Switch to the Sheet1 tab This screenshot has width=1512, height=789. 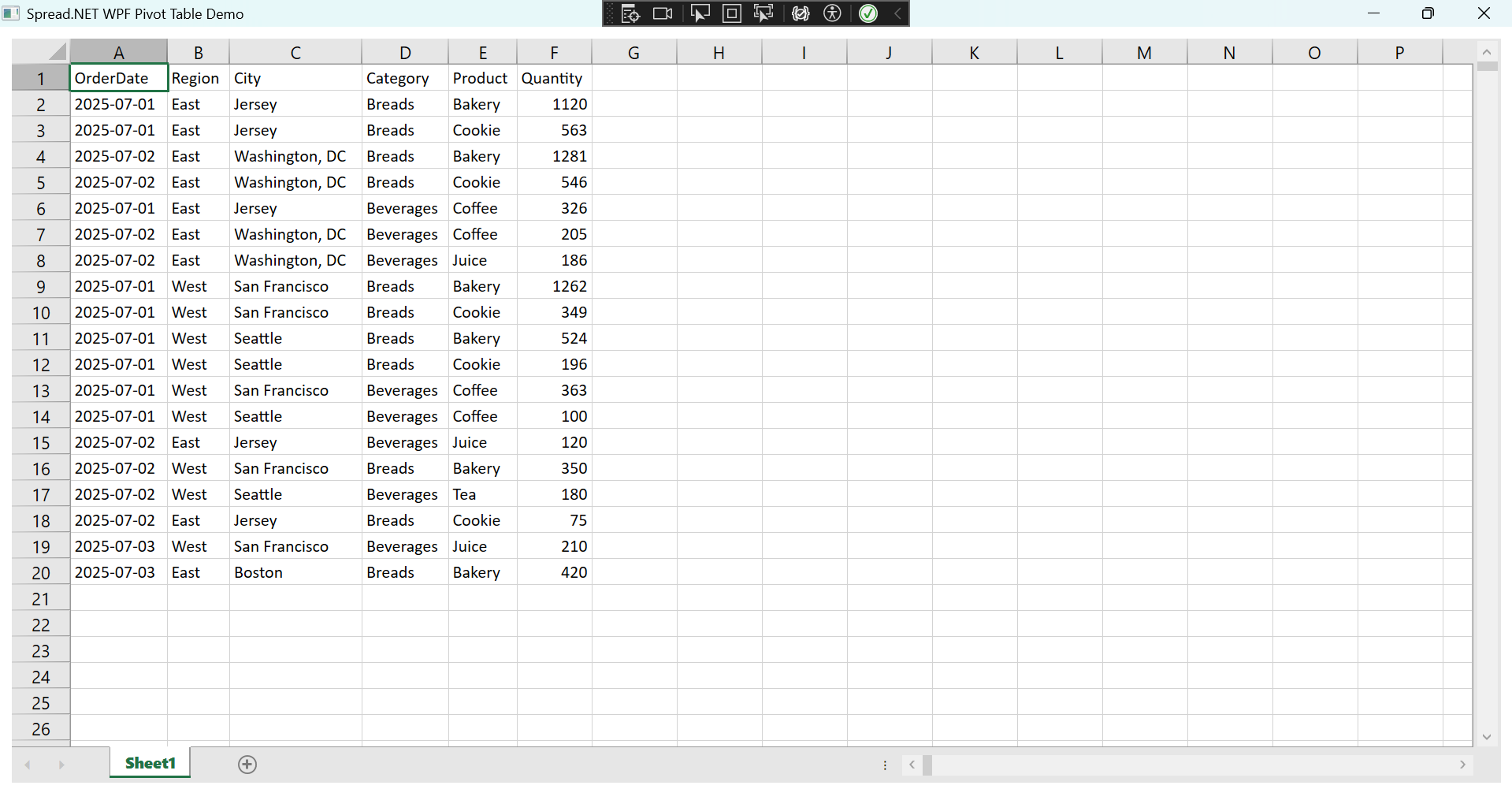150,763
